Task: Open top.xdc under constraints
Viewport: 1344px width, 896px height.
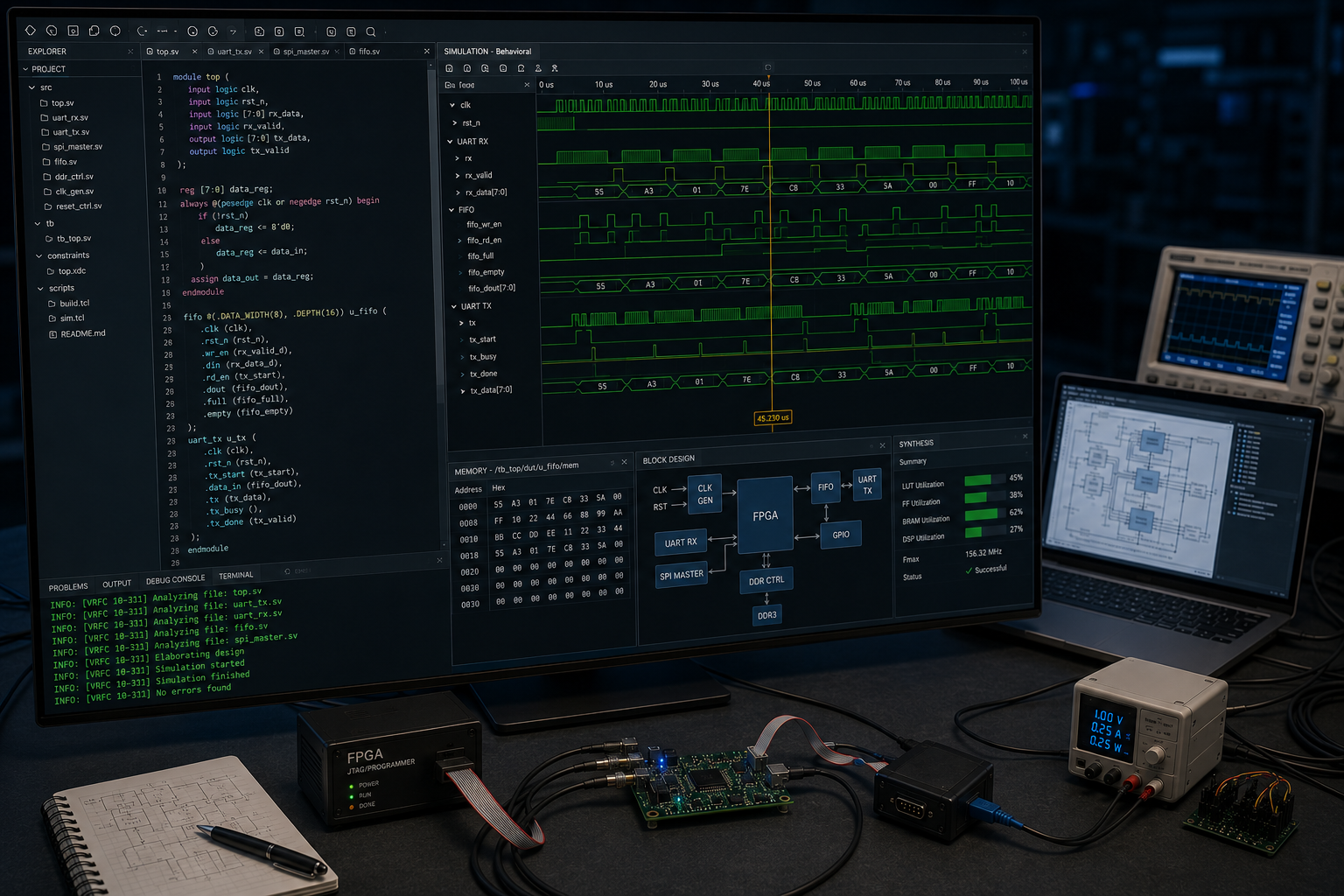Action: 66,271
